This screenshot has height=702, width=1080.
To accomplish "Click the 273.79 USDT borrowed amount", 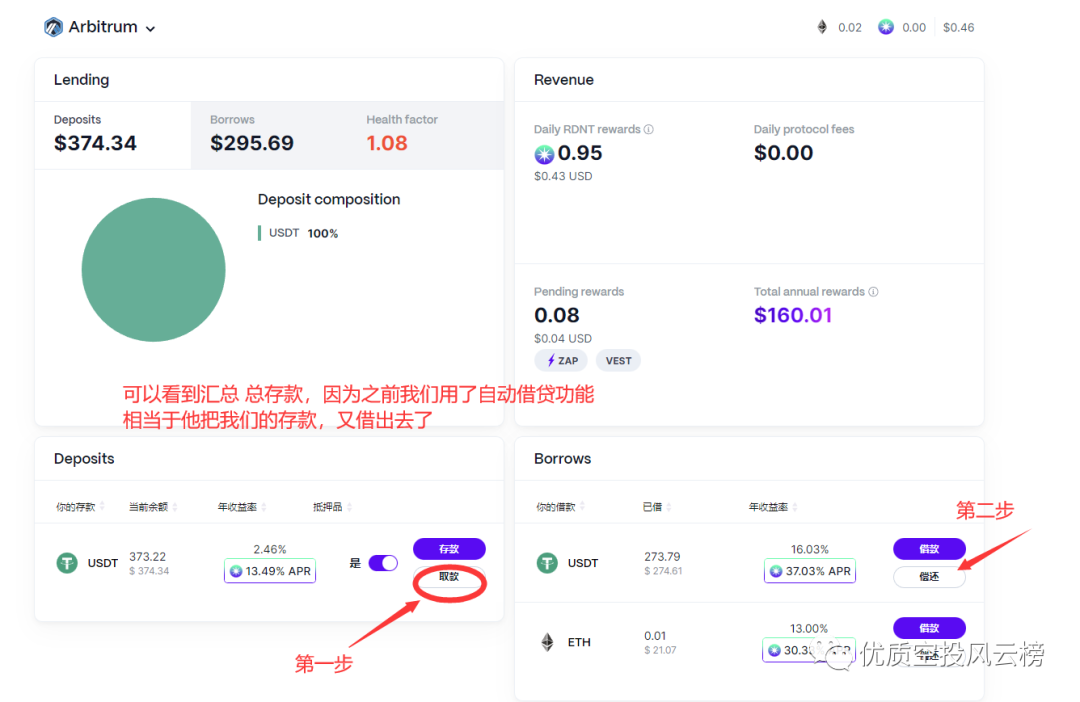I will click(662, 557).
